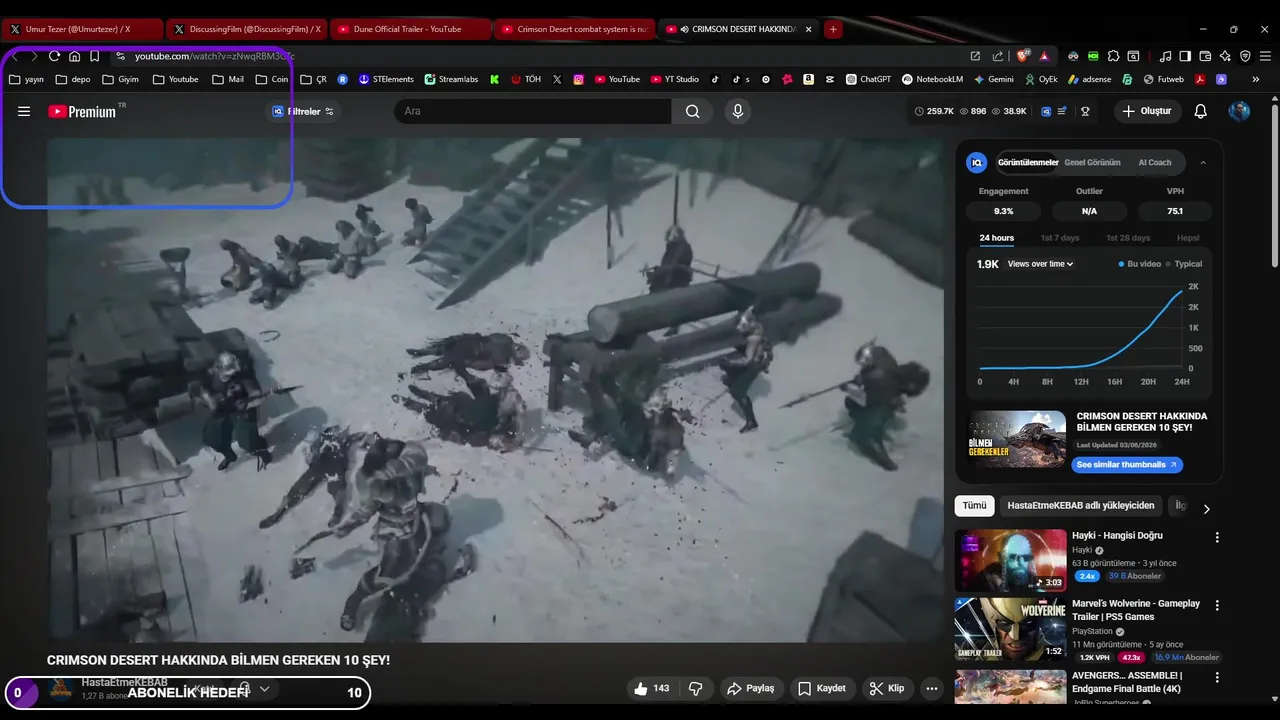1280x720 pixels.
Task: Switch to Dune Official Trailer browser tab
Action: (x=409, y=29)
